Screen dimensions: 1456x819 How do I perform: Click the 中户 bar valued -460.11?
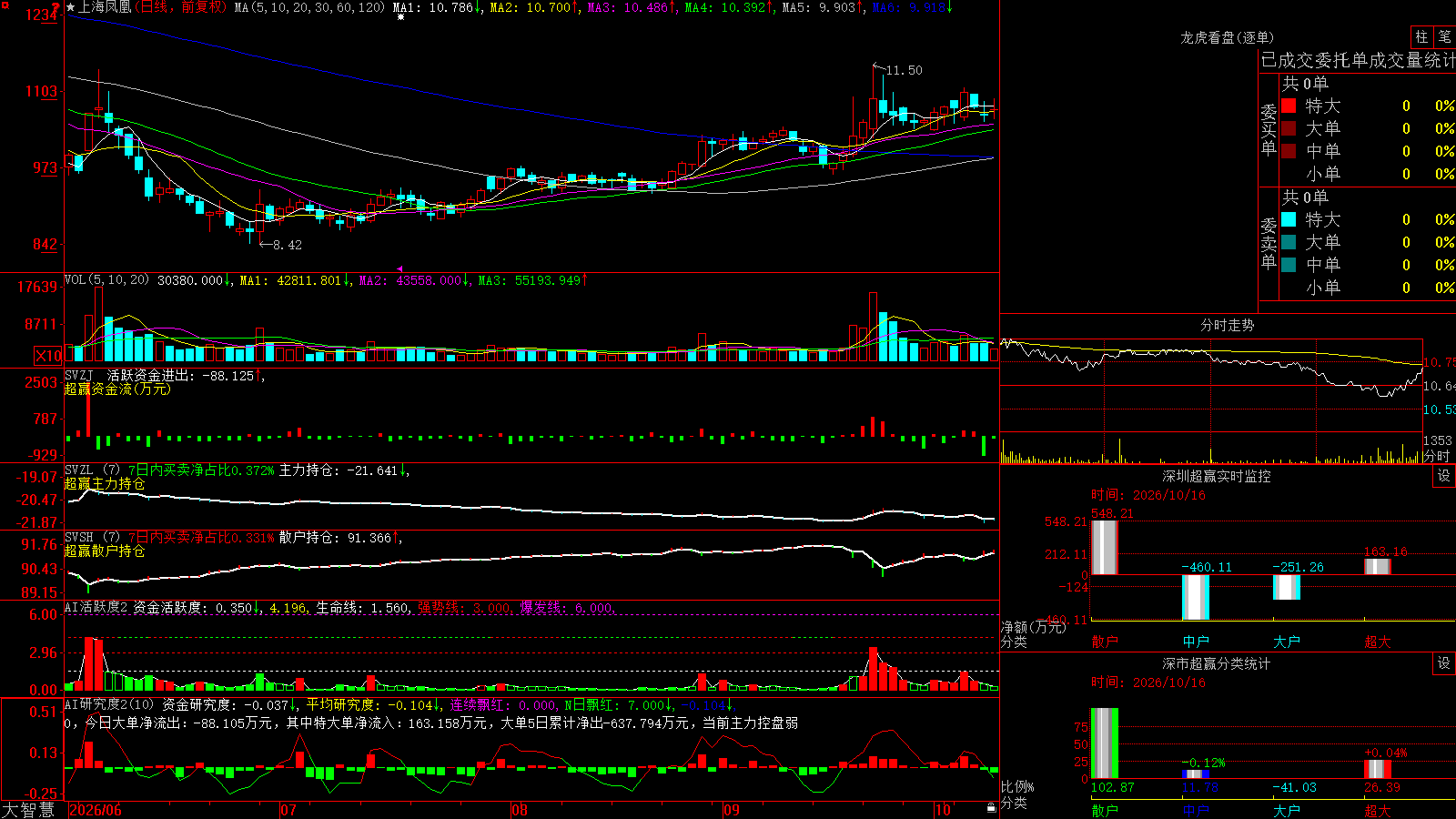coord(1195,597)
